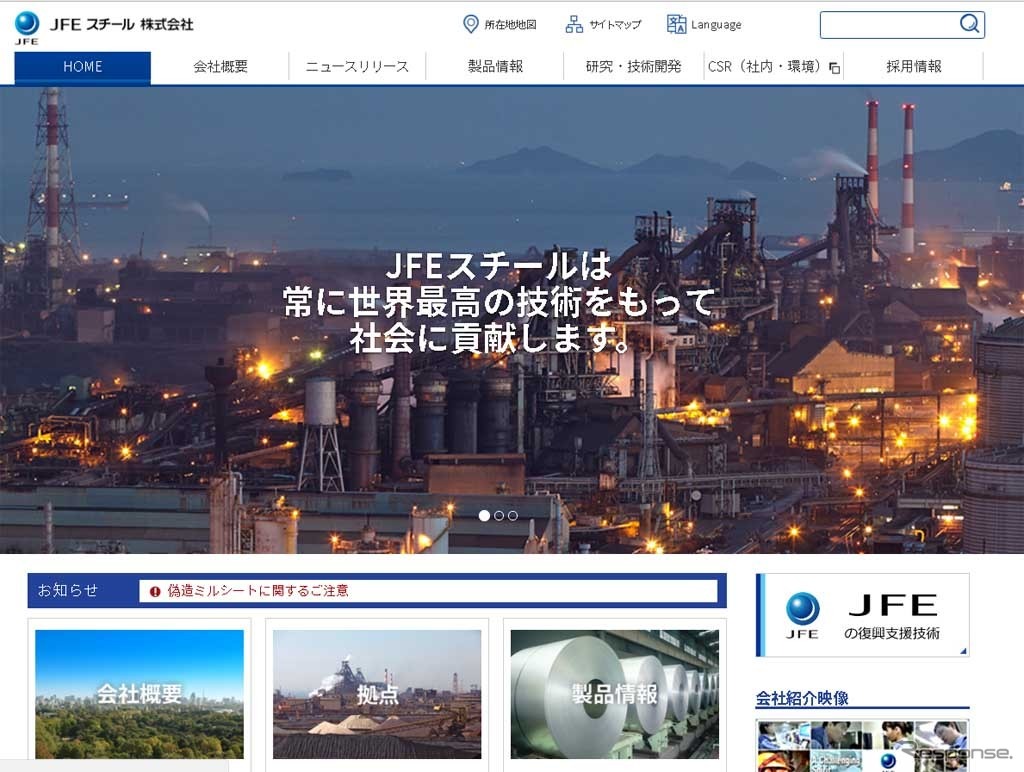
Task: Click the 所在地地図 link
Action: pyautogui.click(x=510, y=25)
